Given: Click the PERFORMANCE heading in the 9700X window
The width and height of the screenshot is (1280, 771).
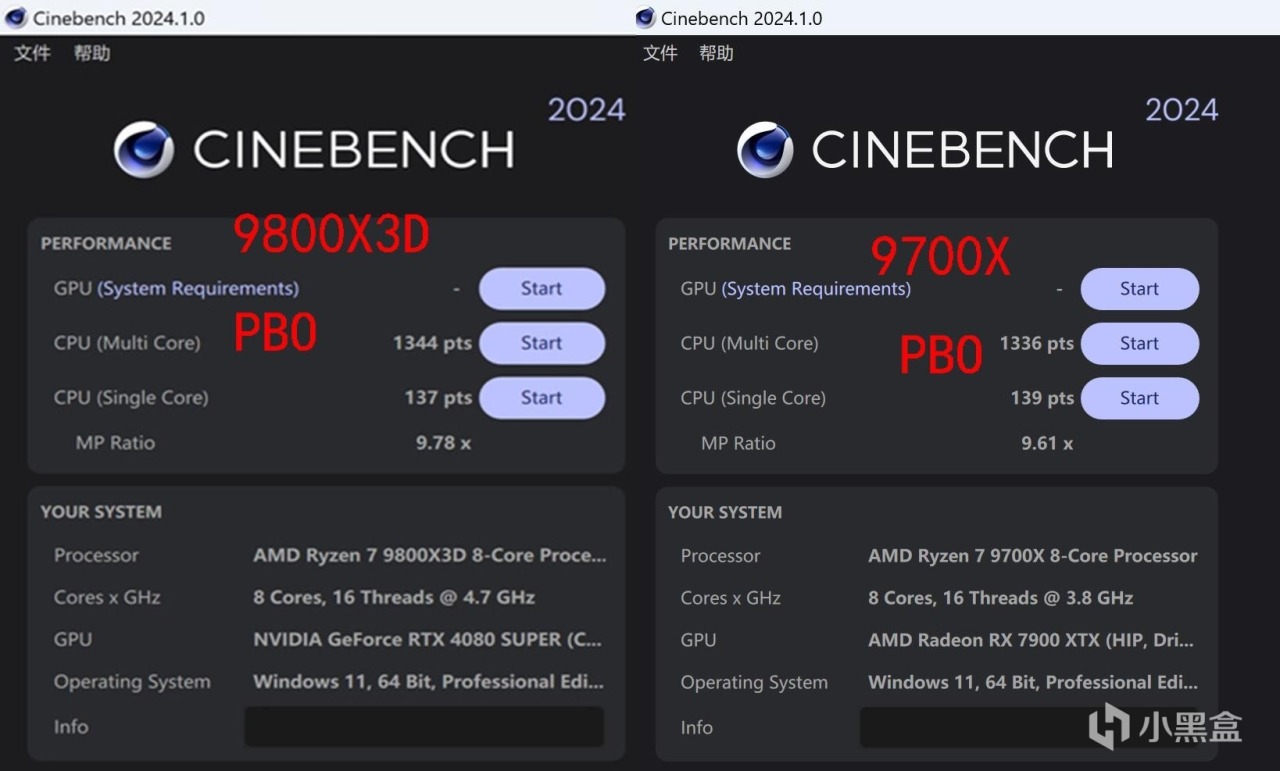Looking at the screenshot, I should tap(730, 244).
